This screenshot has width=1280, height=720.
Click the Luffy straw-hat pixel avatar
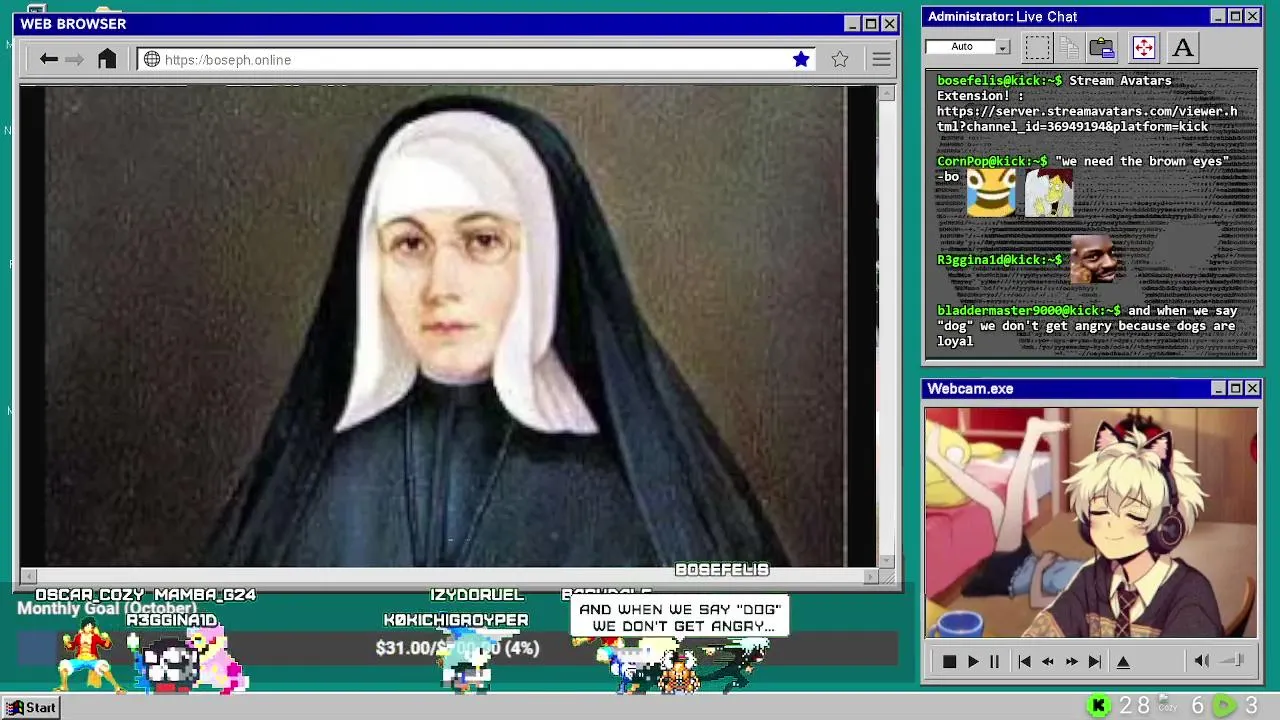87,656
